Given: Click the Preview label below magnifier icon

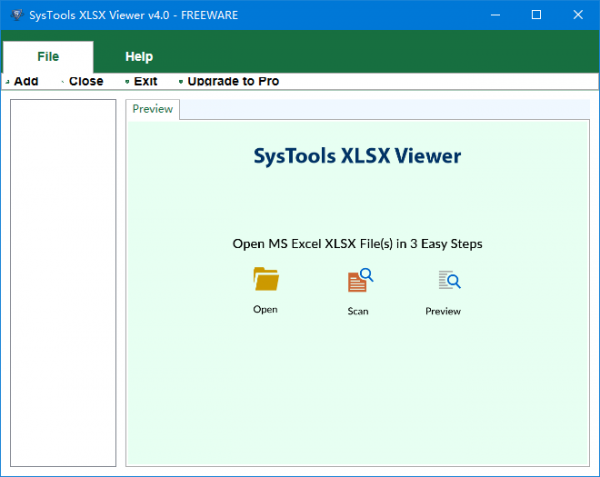Looking at the screenshot, I should tap(443, 311).
